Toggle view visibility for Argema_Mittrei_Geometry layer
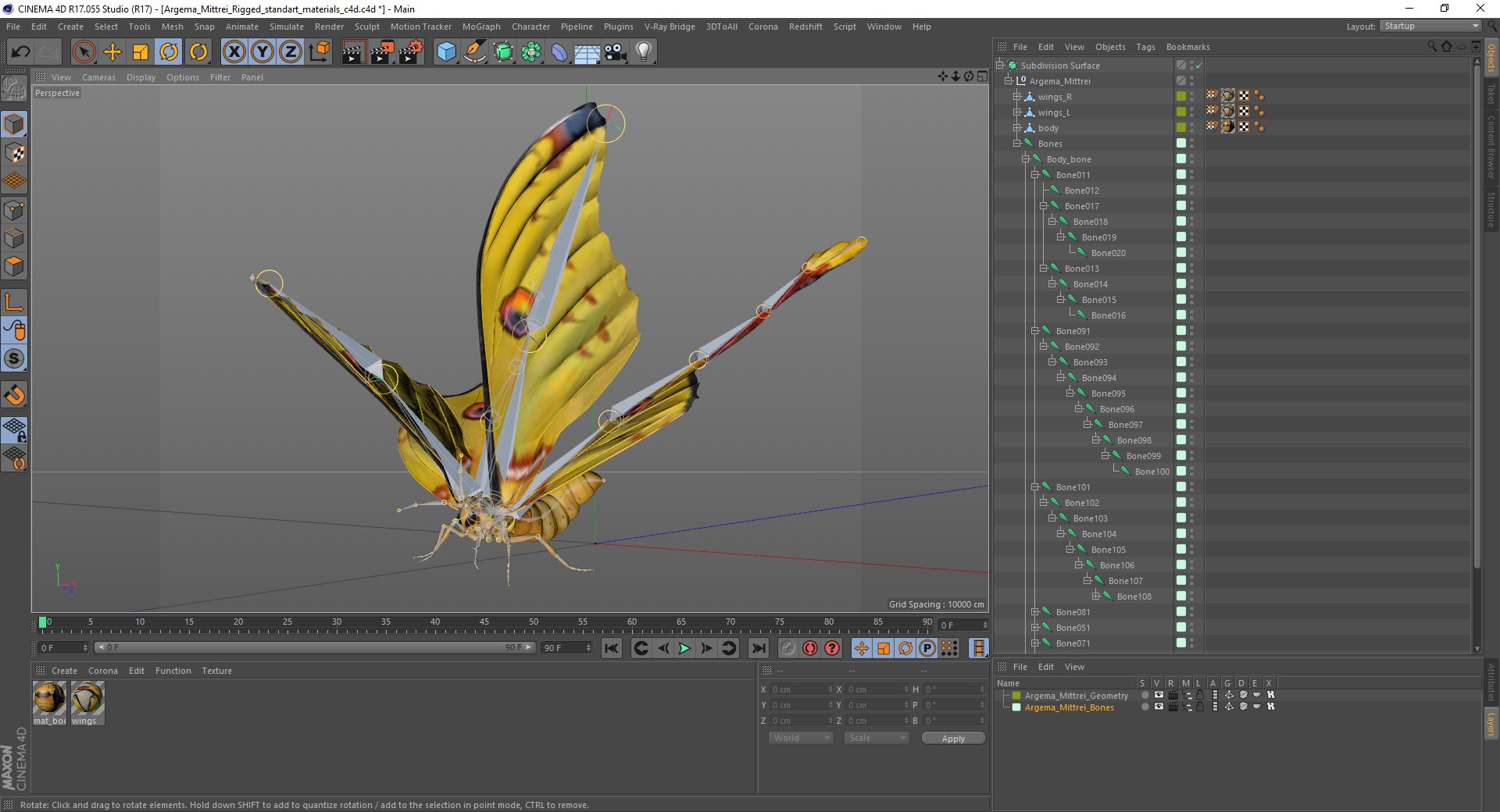The image size is (1500, 812). tap(1159, 695)
